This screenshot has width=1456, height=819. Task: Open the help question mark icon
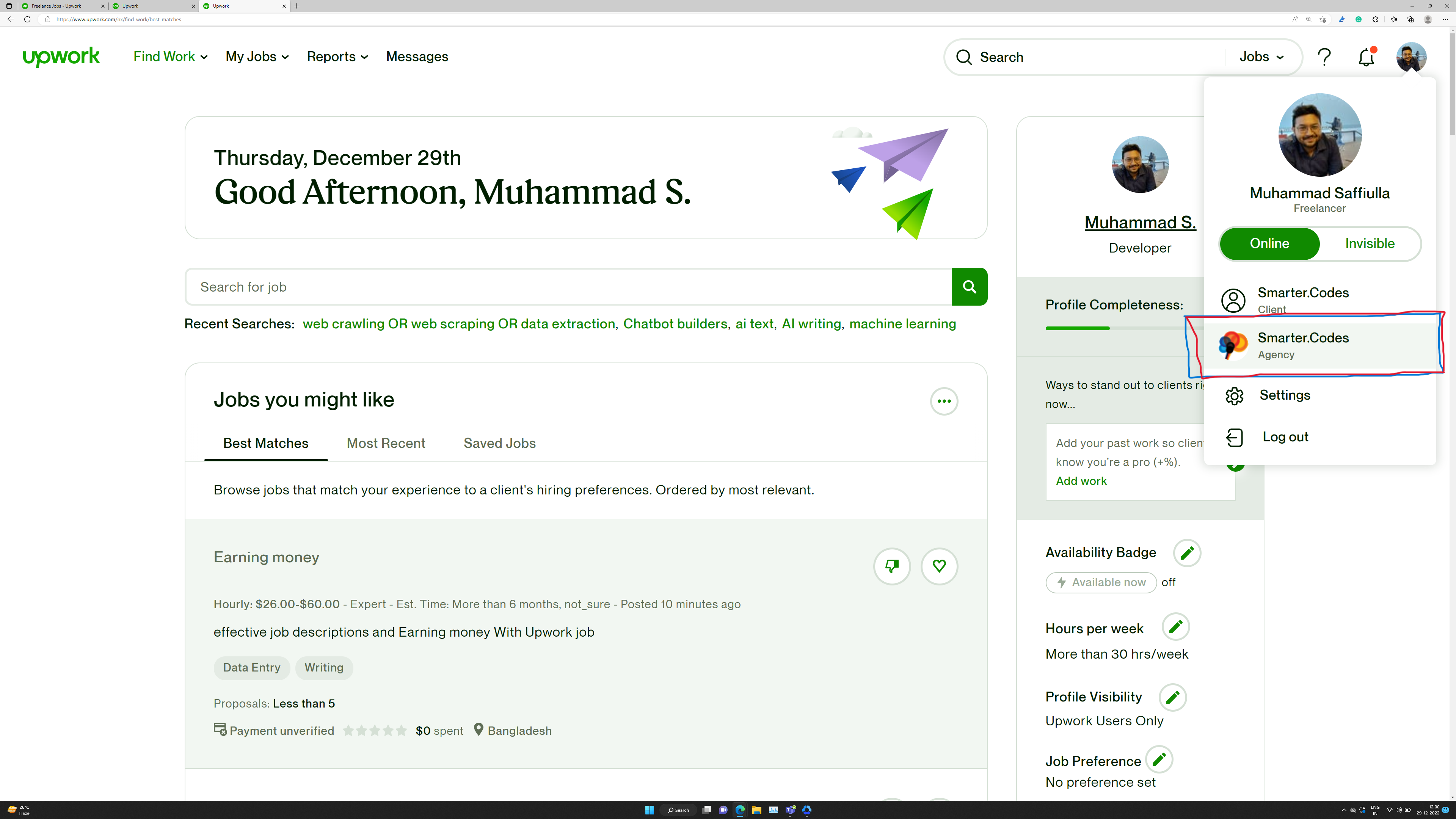(1324, 57)
